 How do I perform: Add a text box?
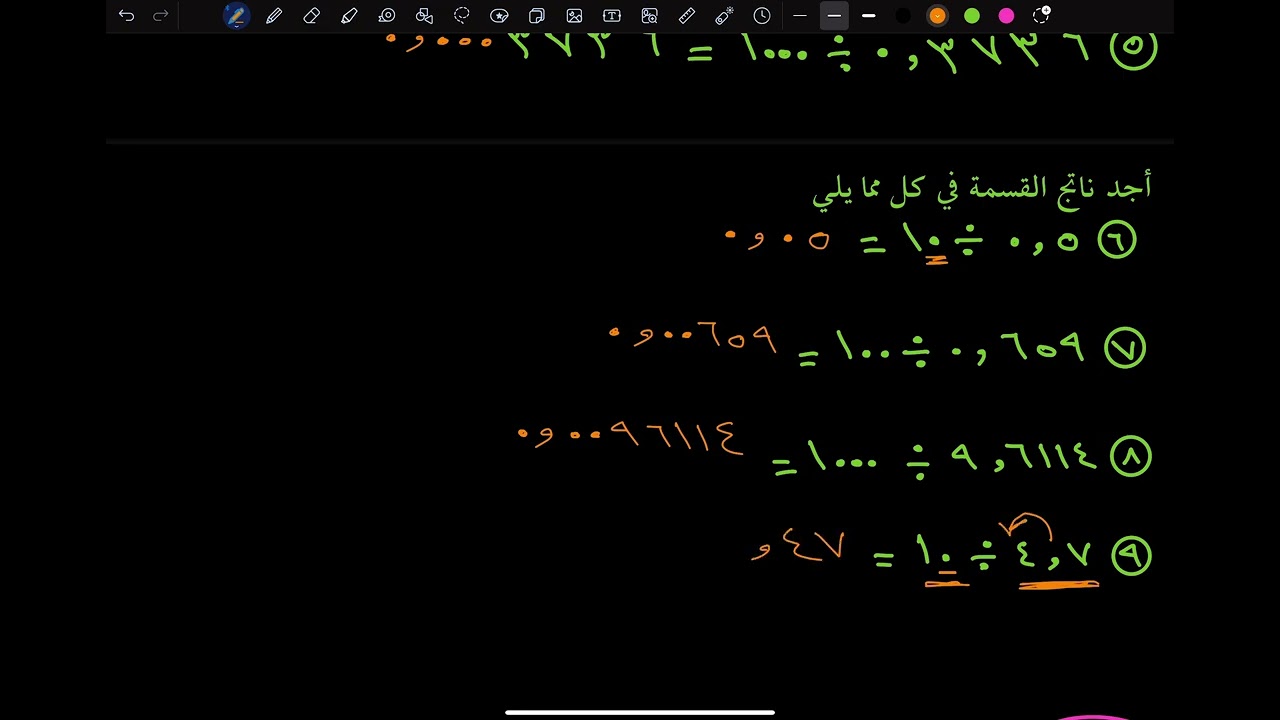coord(611,15)
